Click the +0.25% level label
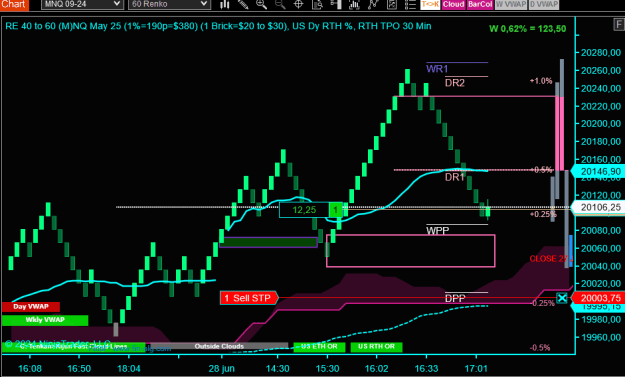The height and width of the screenshot is (377, 625). (x=543, y=214)
